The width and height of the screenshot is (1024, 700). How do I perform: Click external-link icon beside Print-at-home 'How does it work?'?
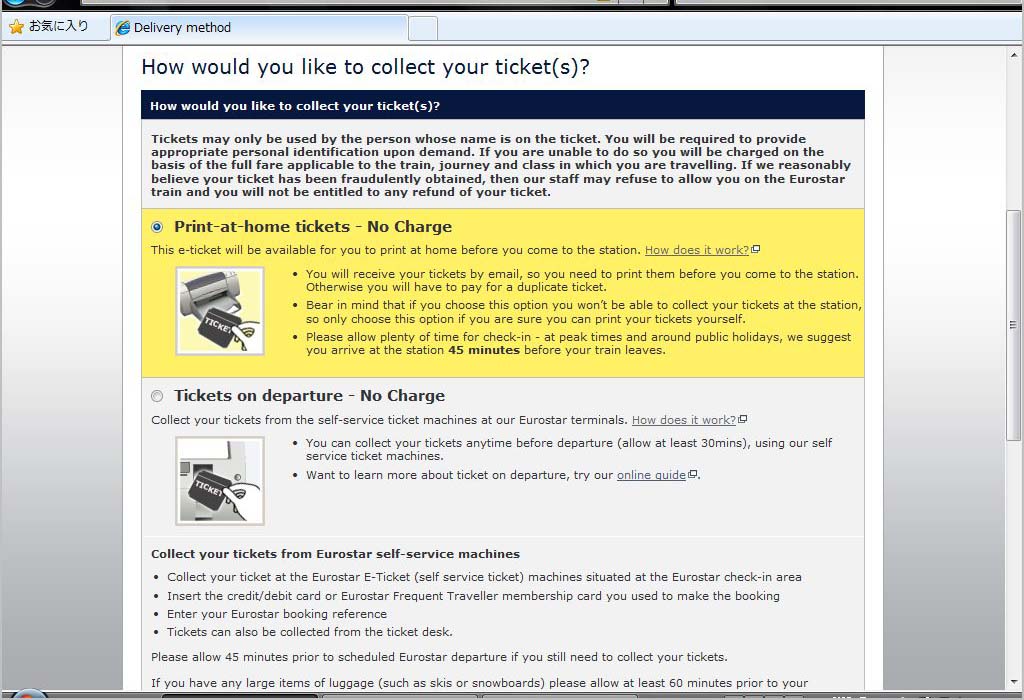pyautogui.click(x=756, y=250)
